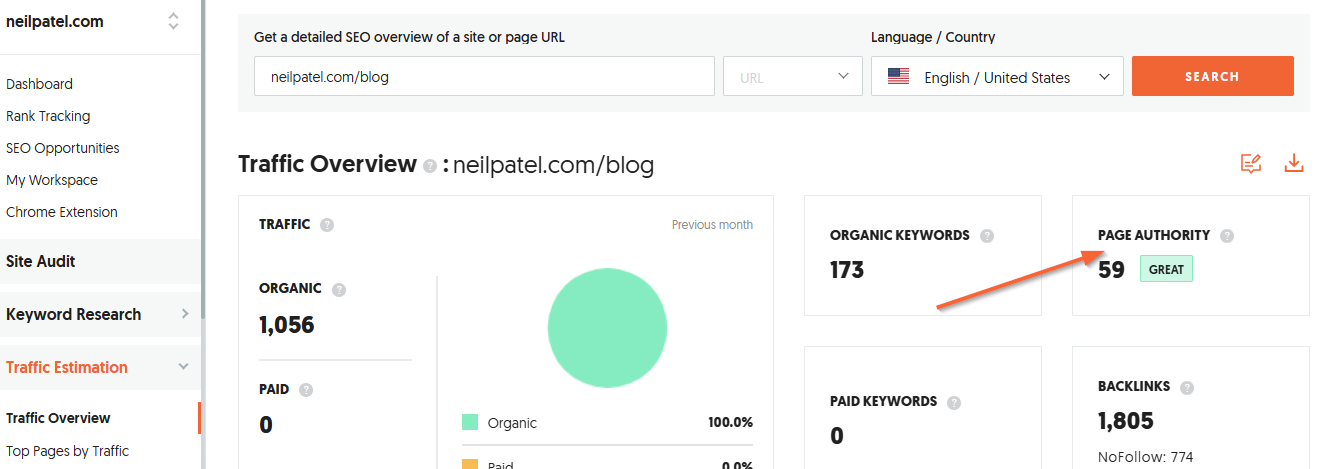1333x469 pixels.
Task: Open Top Pages by Traffic link
Action: coord(68,451)
